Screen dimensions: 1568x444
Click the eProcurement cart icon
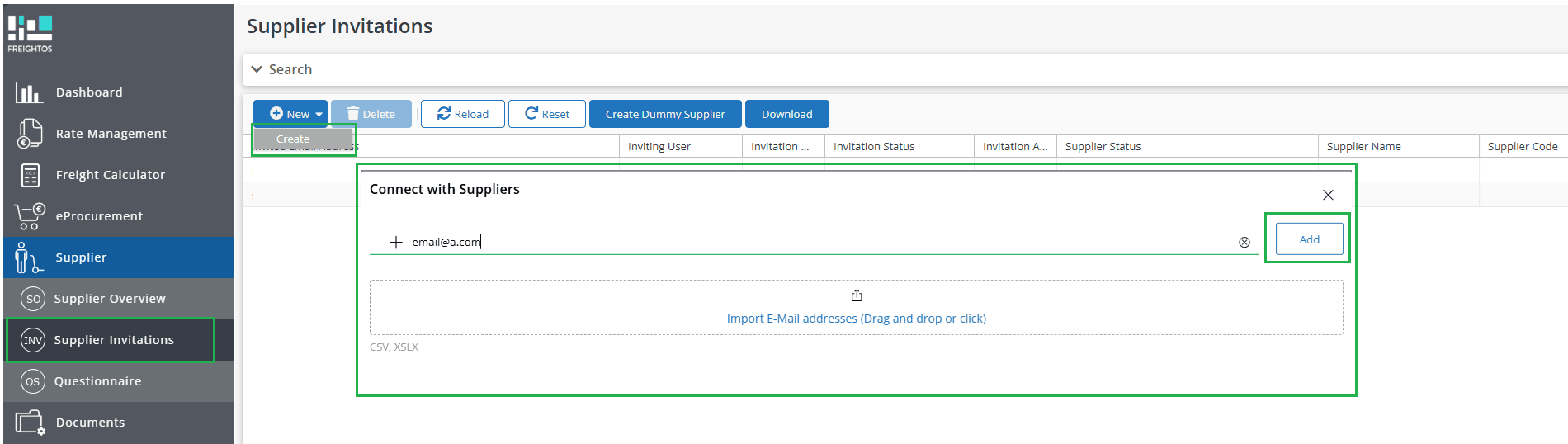click(30, 216)
